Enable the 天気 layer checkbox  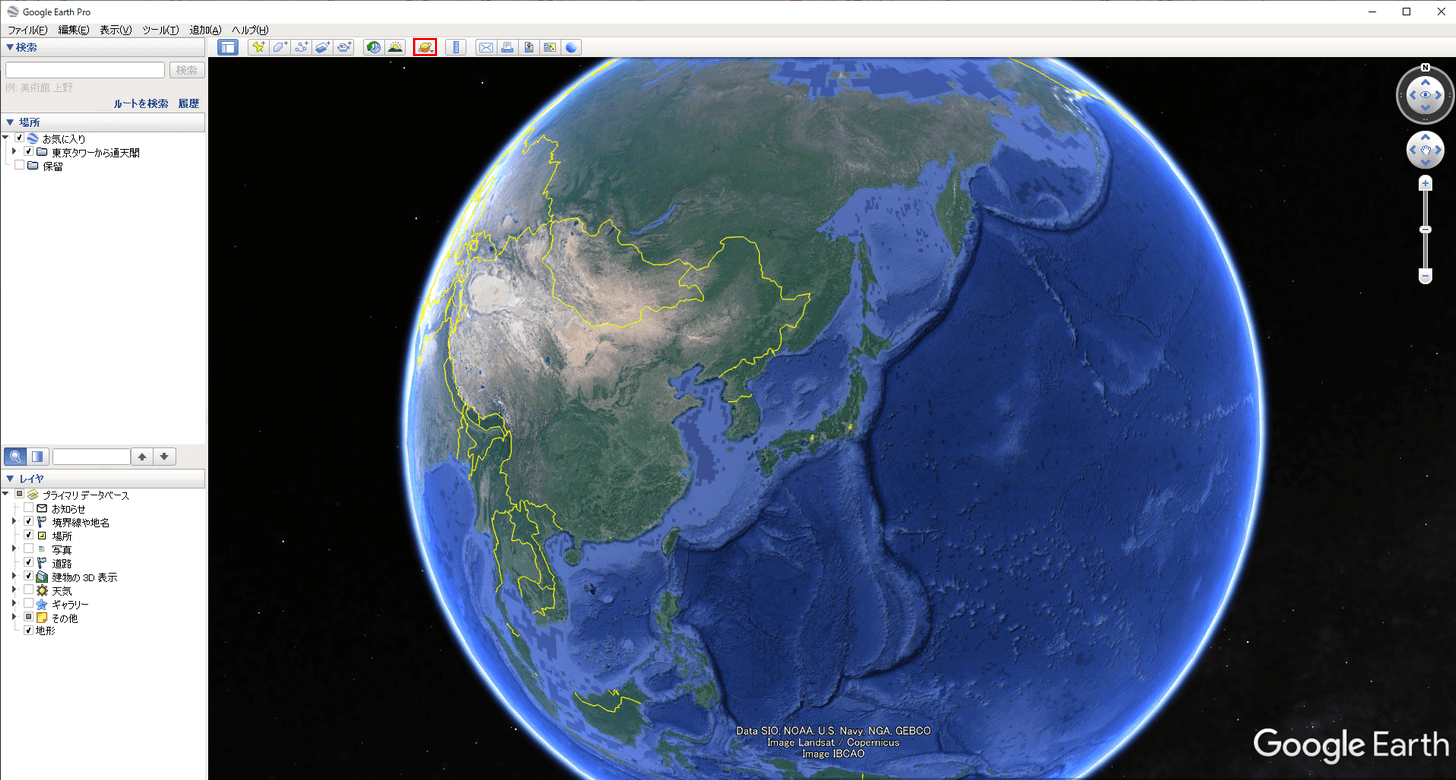28,590
